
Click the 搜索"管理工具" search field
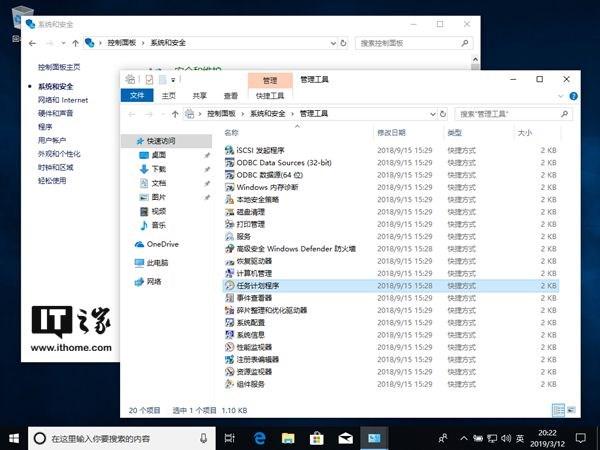513,114
